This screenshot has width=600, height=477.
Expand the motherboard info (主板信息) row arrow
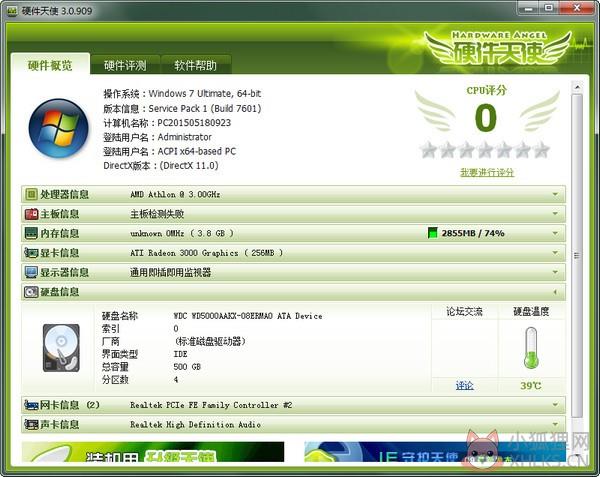click(x=555, y=213)
